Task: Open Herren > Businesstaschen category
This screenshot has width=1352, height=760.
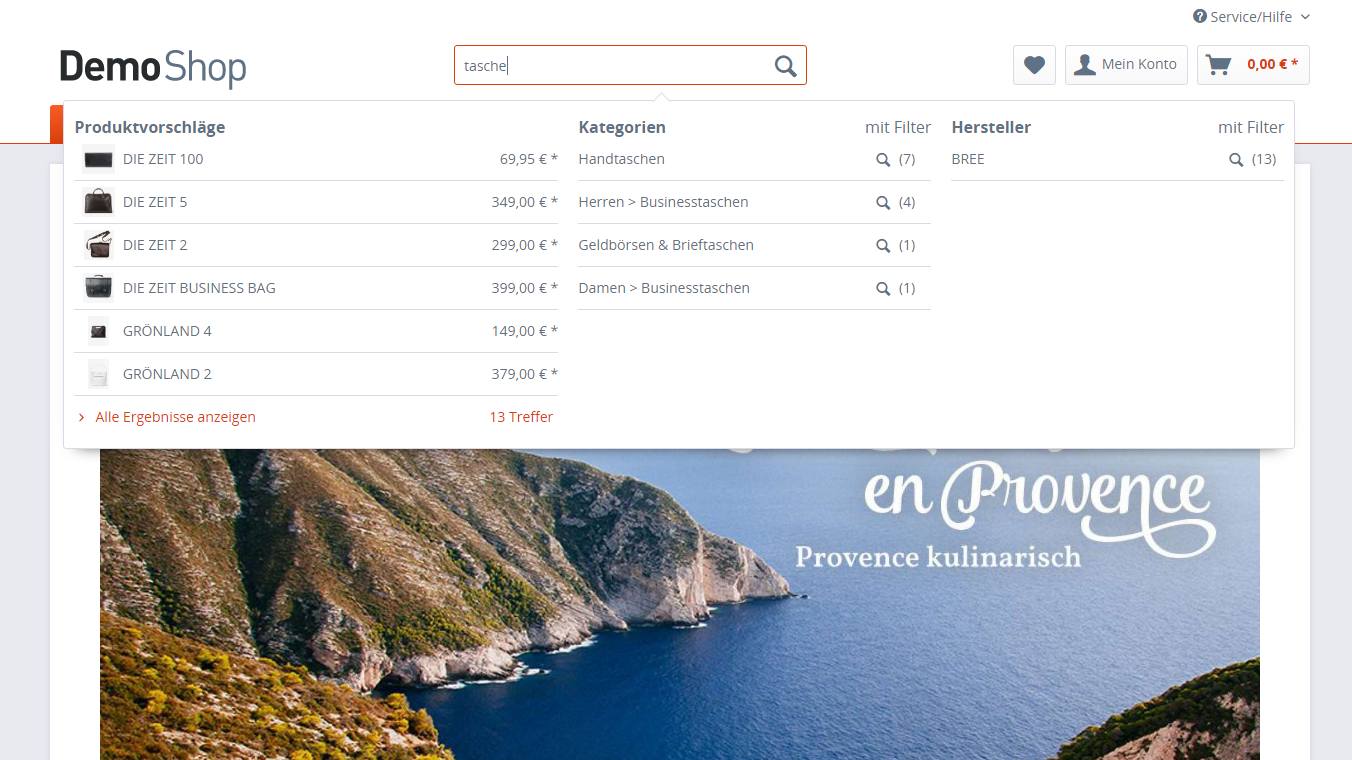Action: (663, 202)
